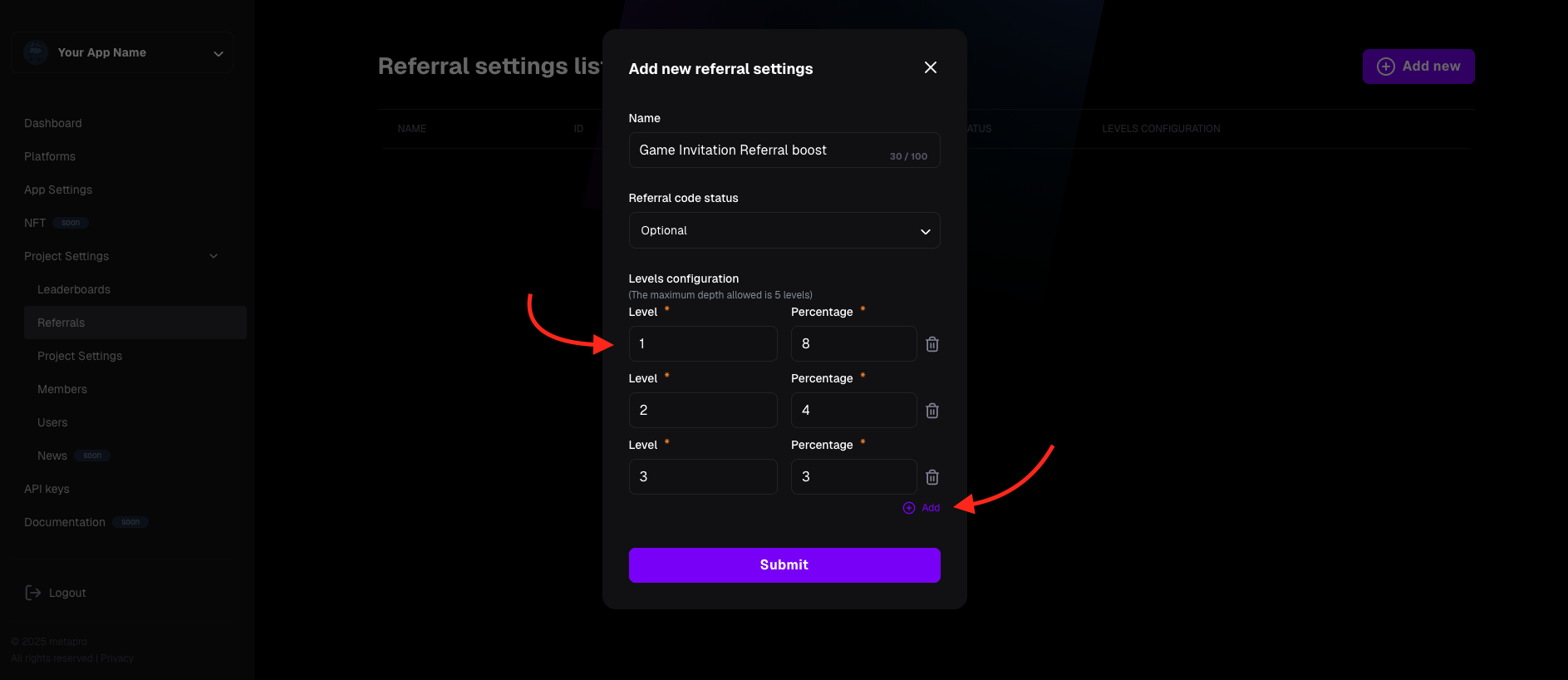Open API keys from the sidebar
The height and width of the screenshot is (680, 1568).
click(47, 489)
